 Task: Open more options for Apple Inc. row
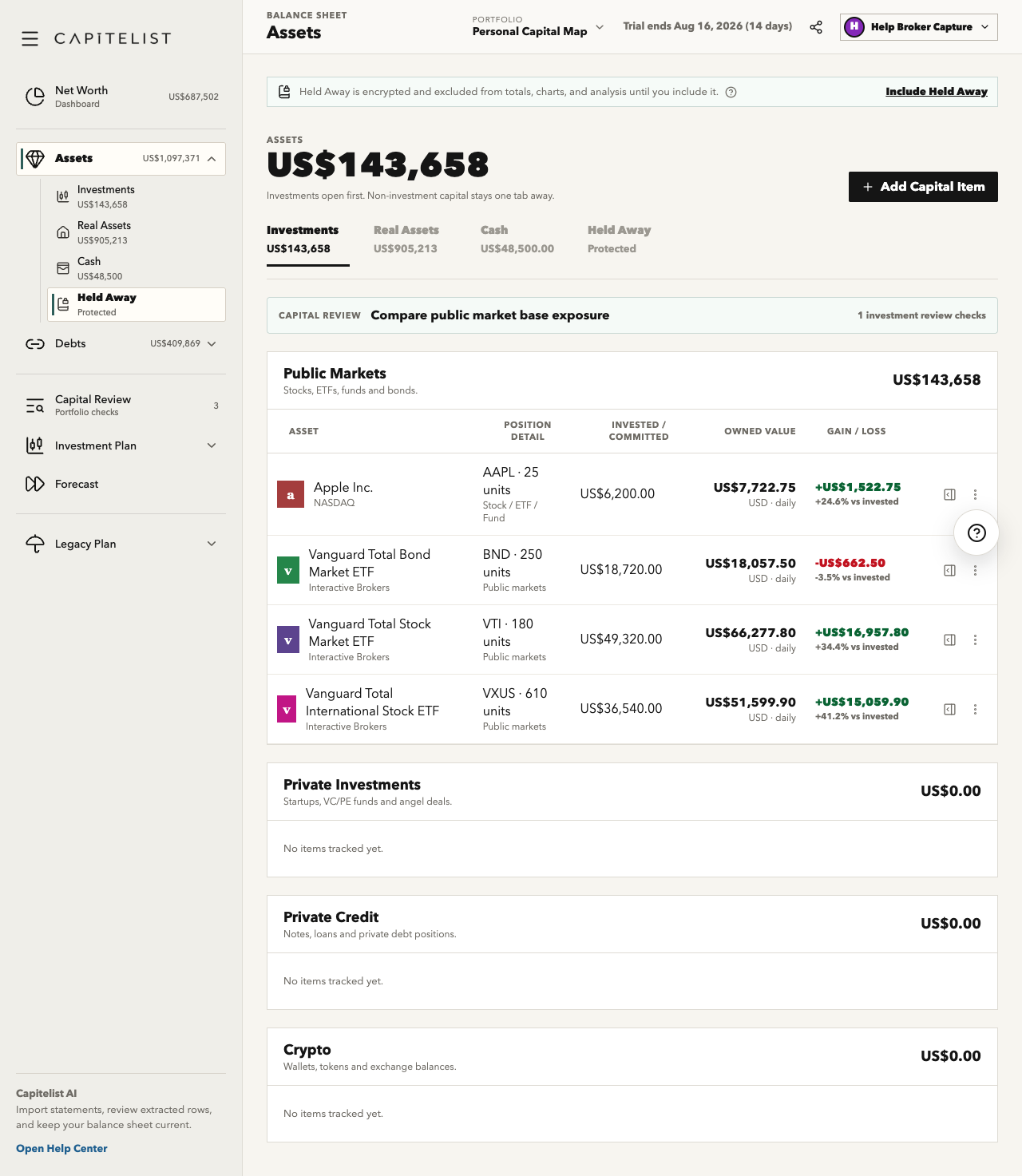coord(975,494)
